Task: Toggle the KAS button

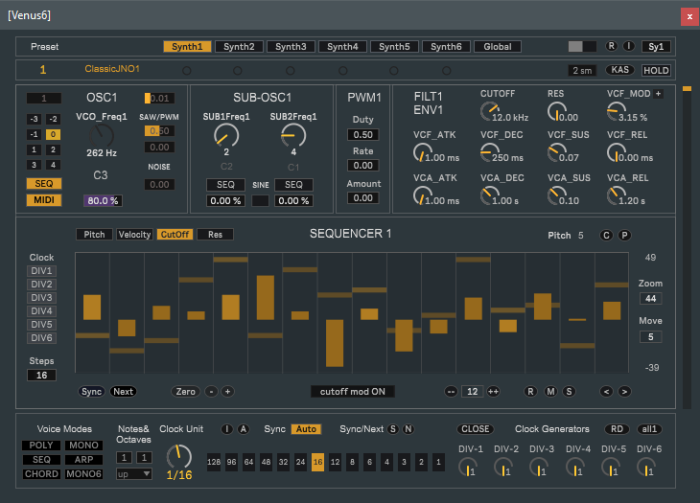Action: point(620,70)
